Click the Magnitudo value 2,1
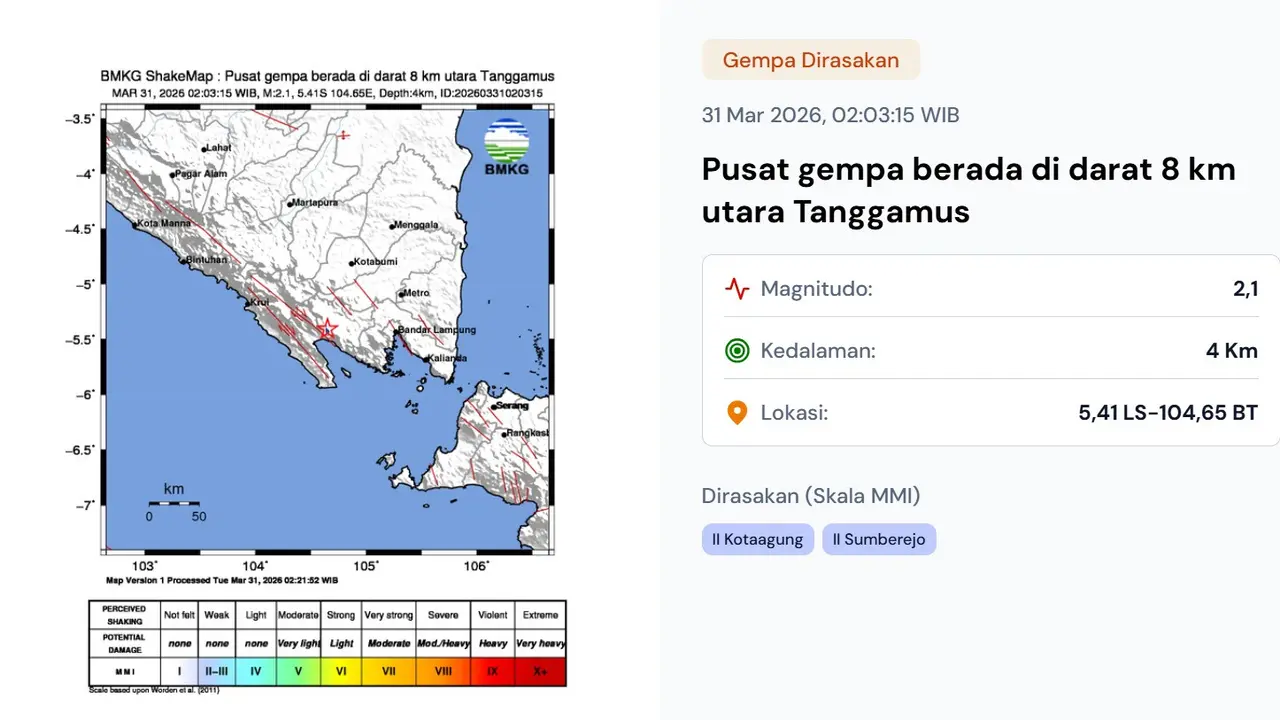 pos(1245,289)
